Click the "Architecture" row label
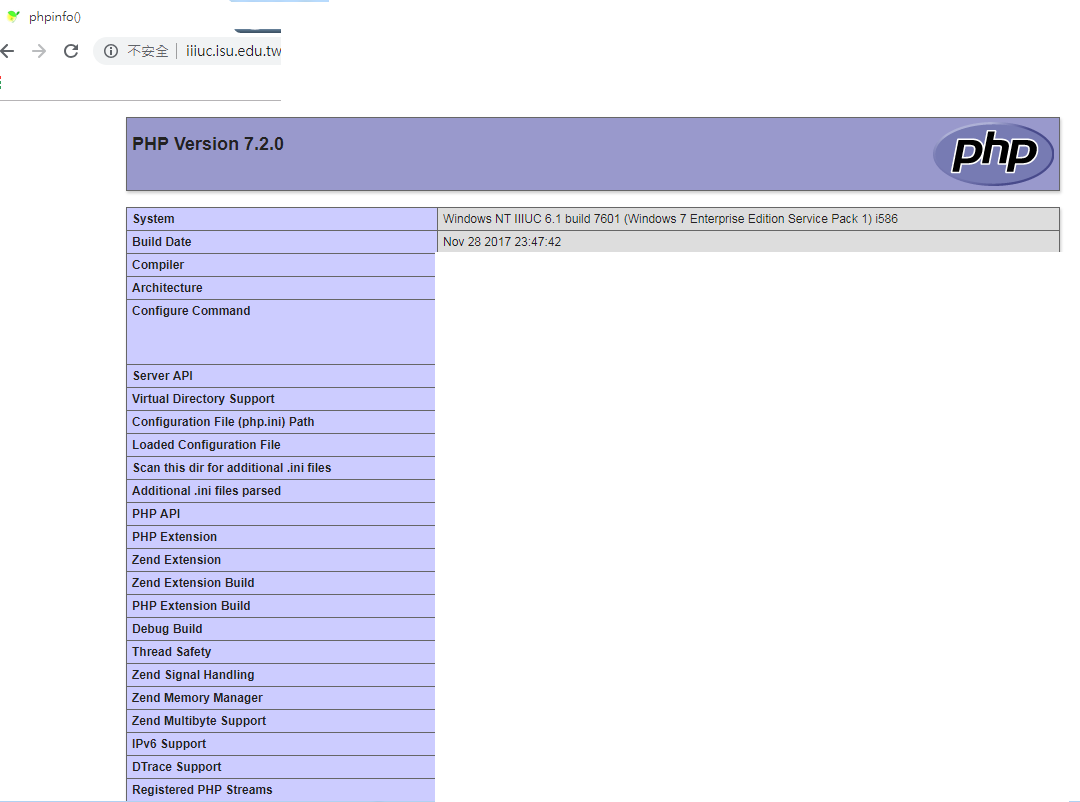Viewport: 1080px width, 802px height. (x=167, y=288)
